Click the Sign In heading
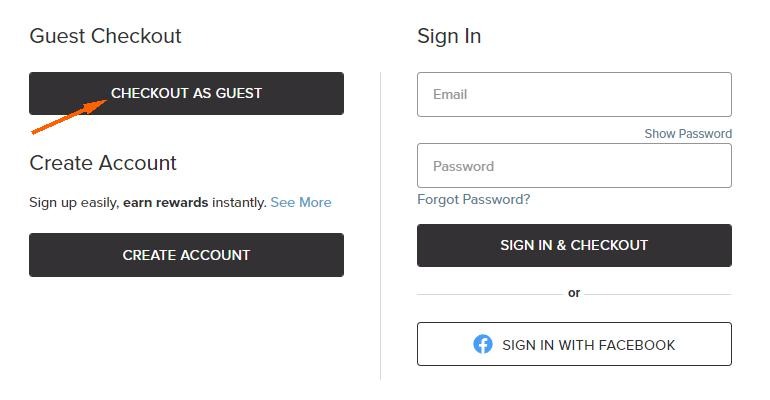The height and width of the screenshot is (400, 770). coord(449,36)
